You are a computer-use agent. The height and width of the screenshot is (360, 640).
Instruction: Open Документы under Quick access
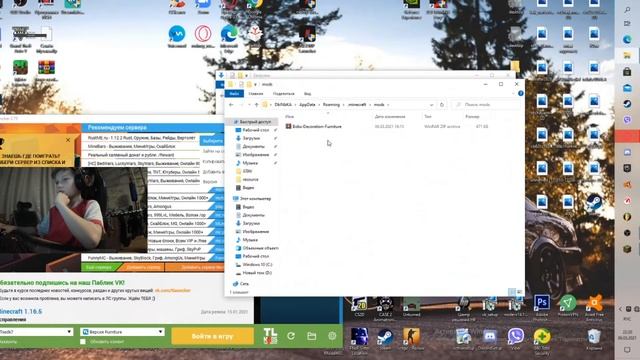254,146
